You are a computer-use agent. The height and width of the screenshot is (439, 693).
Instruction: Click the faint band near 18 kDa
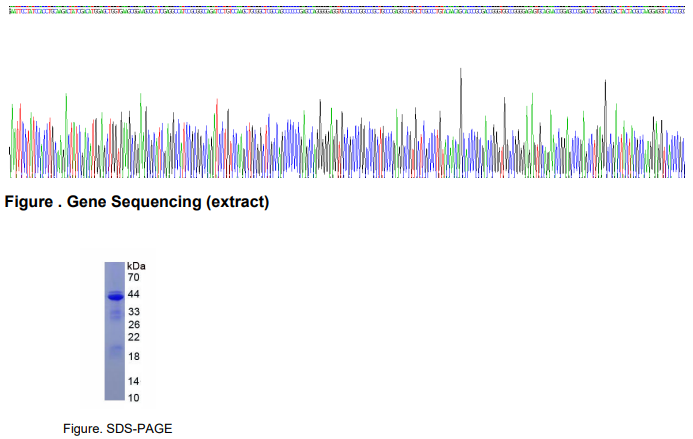tap(114, 351)
